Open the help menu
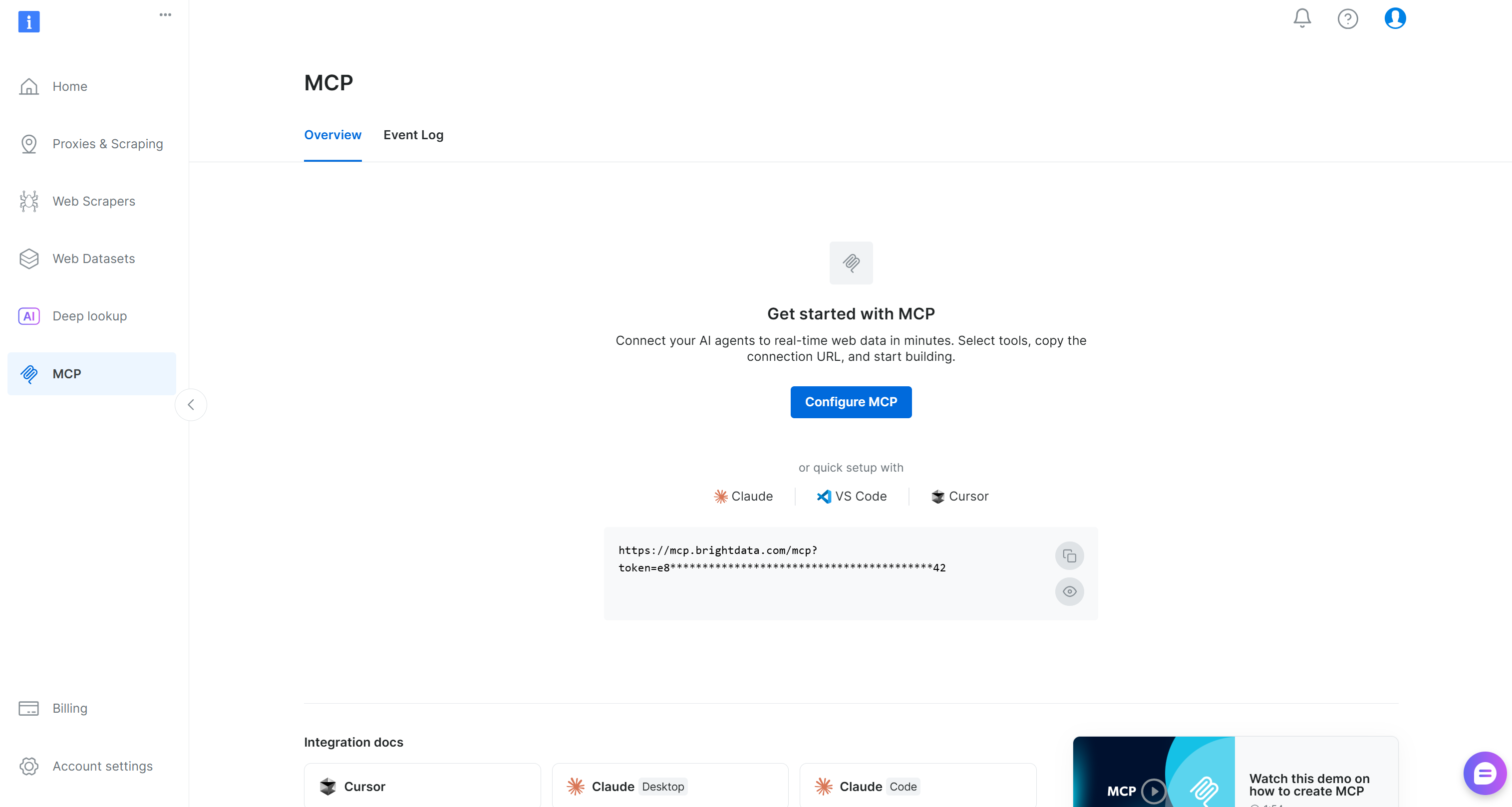The width and height of the screenshot is (1512, 807). click(x=1348, y=18)
